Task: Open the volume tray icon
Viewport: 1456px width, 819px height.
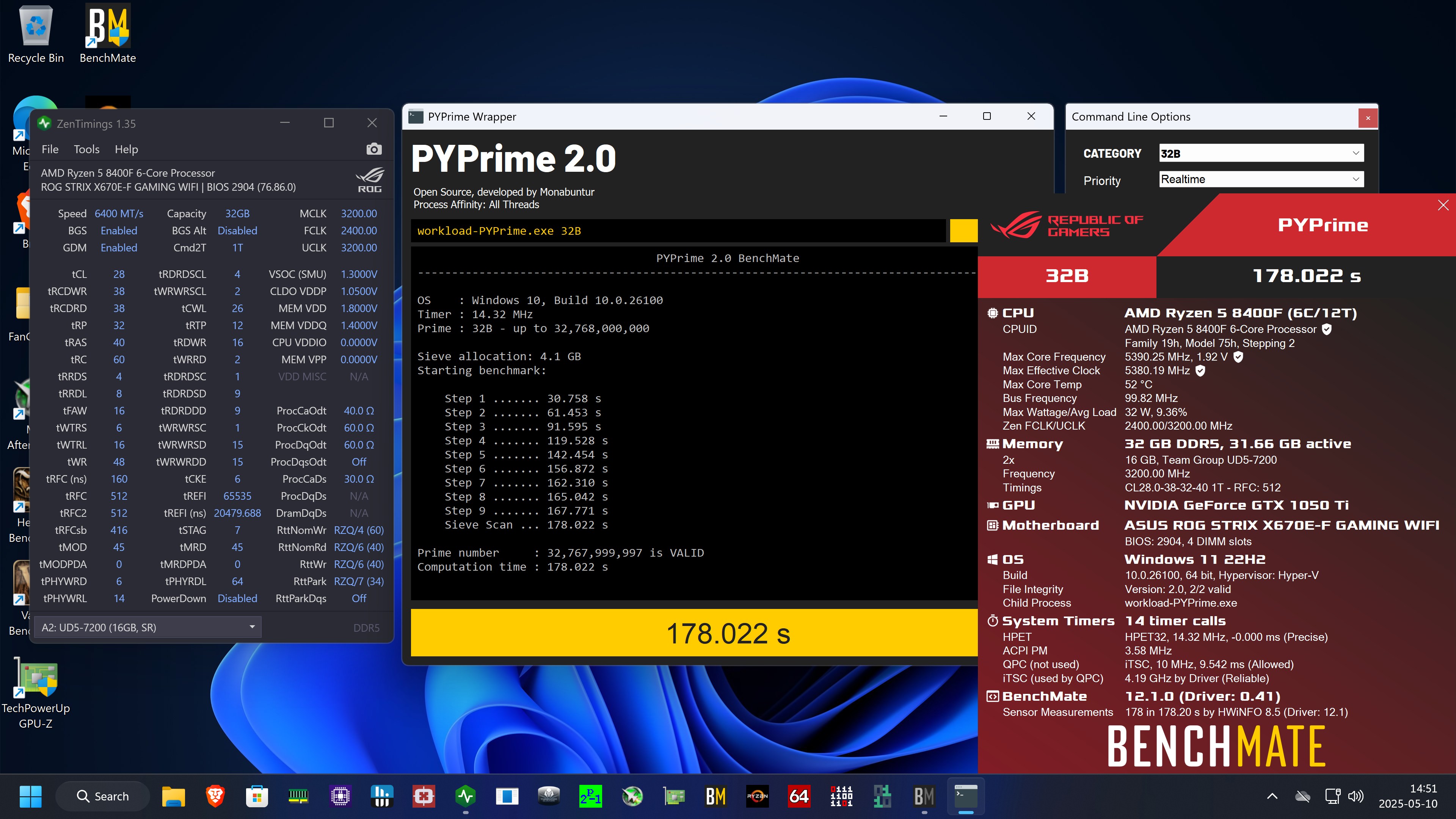Action: tap(1356, 796)
